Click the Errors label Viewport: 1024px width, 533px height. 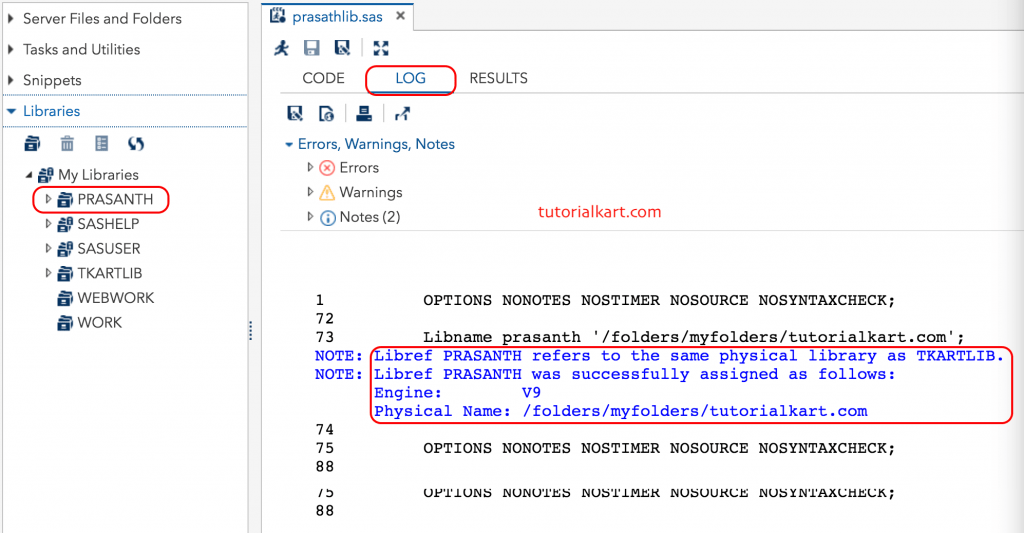359,168
